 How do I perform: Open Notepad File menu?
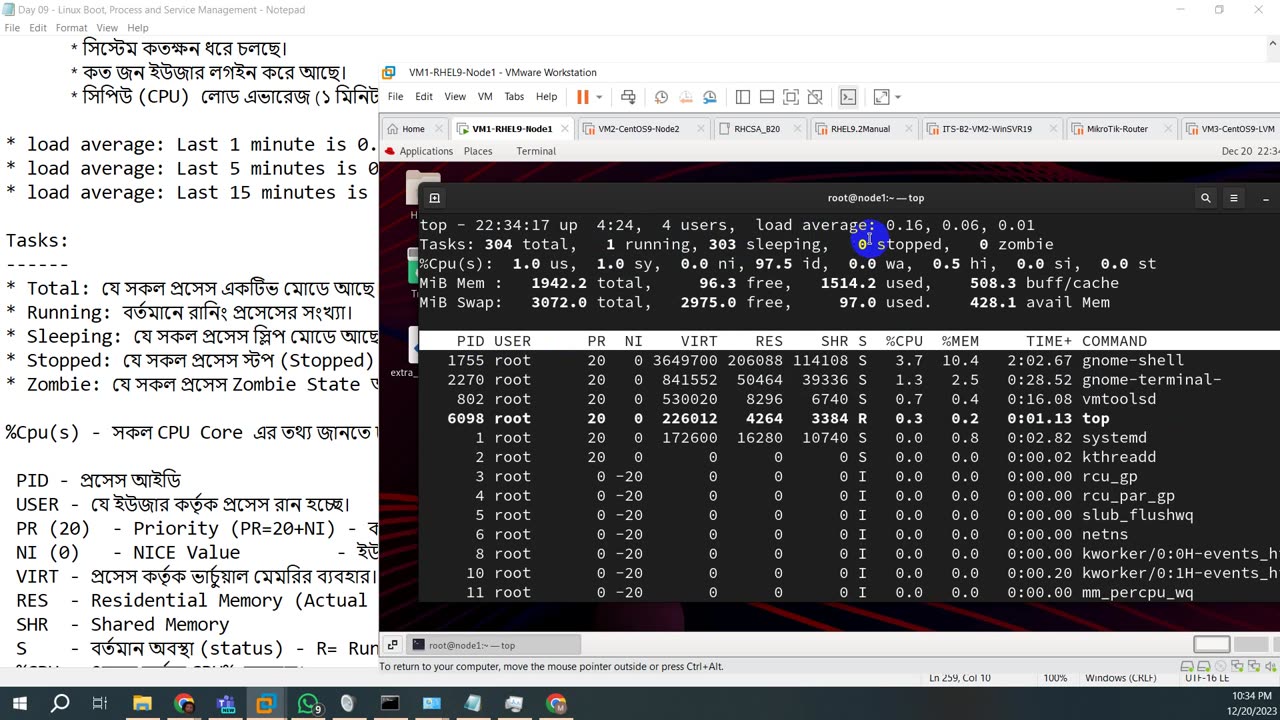(12, 28)
